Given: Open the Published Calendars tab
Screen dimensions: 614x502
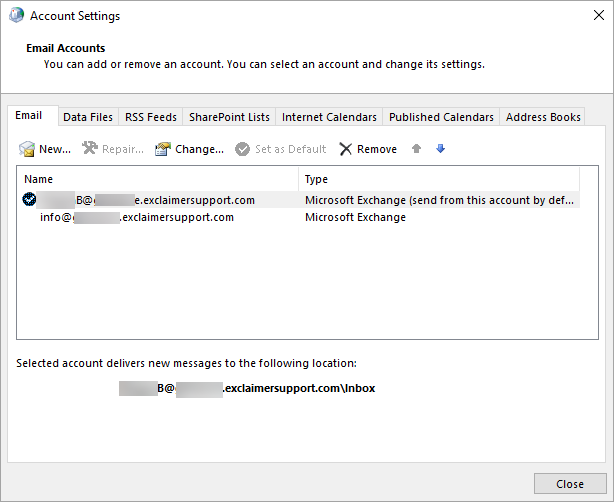Looking at the screenshot, I should [x=441, y=117].
